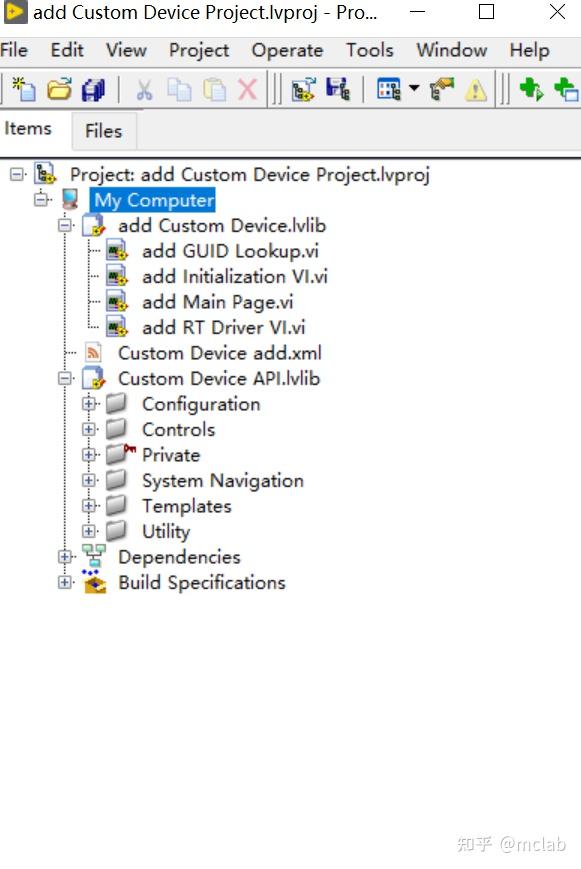581x869 pixels.
Task: Collapse the Custom Device API.lvlib library
Action: [x=66, y=379]
